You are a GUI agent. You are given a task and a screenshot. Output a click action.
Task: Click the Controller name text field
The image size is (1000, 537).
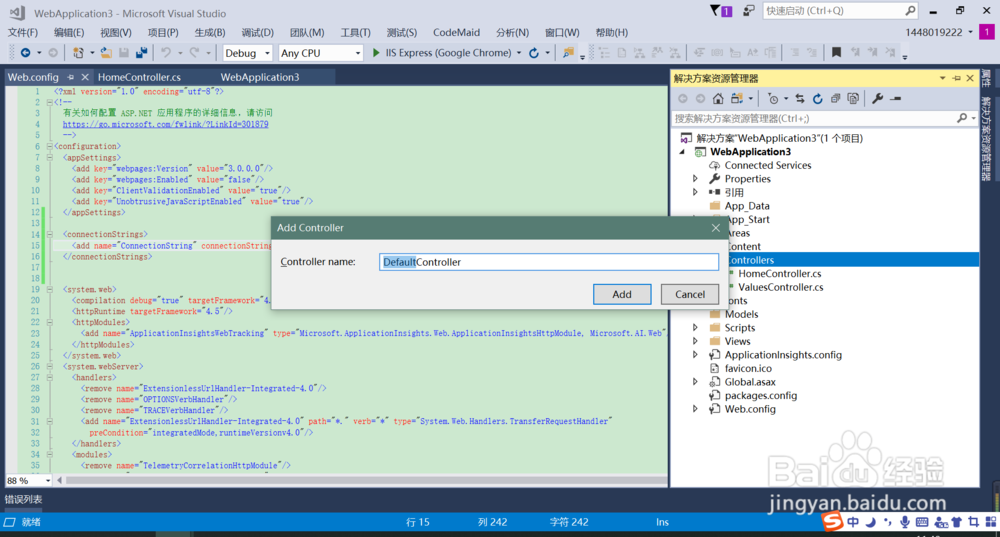click(x=548, y=261)
